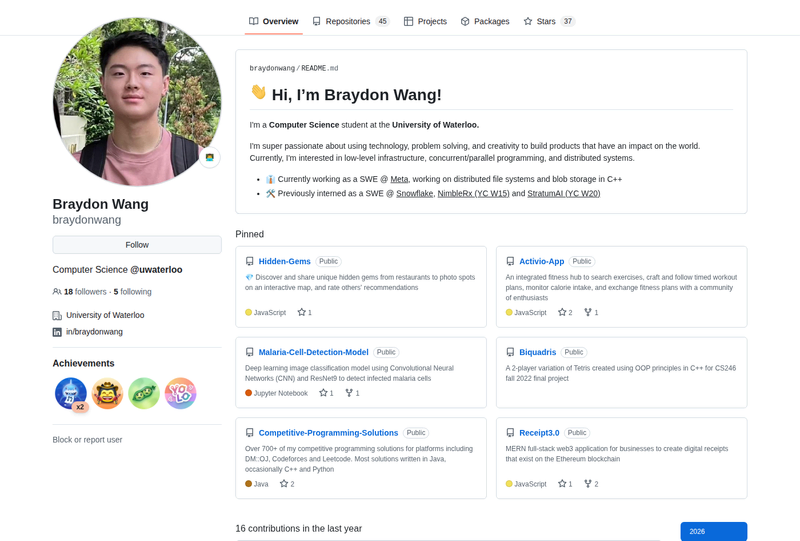Go to the Packages tab

(485, 21)
